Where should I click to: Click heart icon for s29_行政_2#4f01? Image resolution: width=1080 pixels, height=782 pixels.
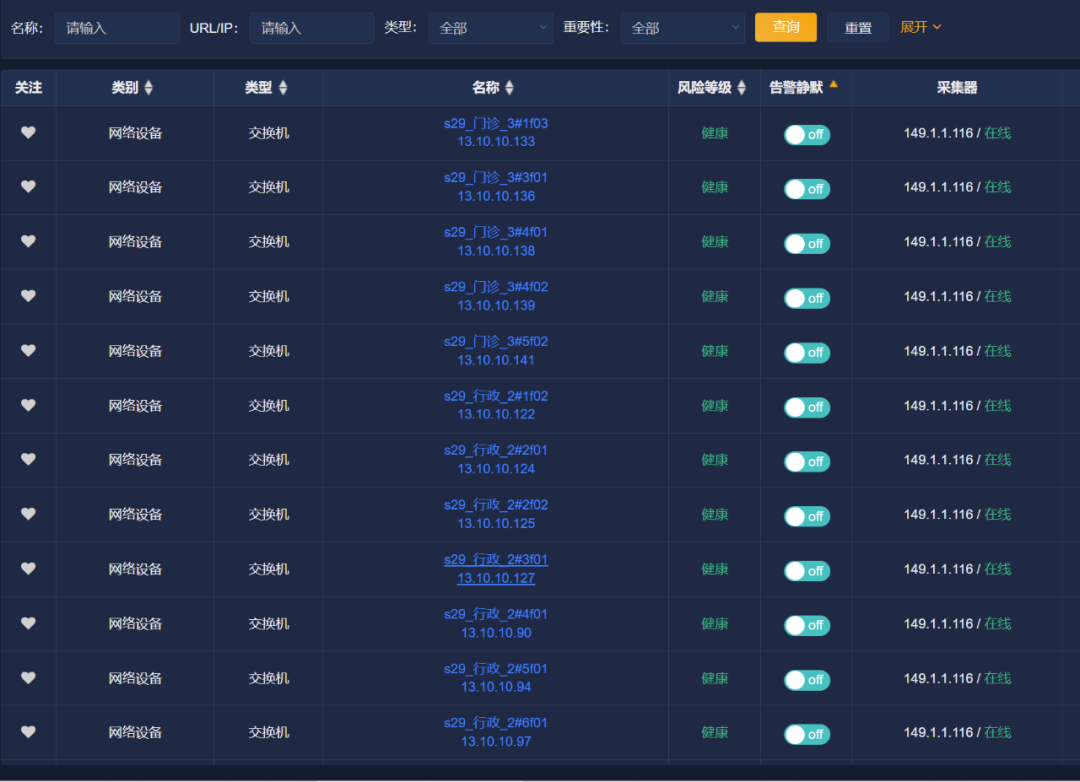tap(28, 623)
